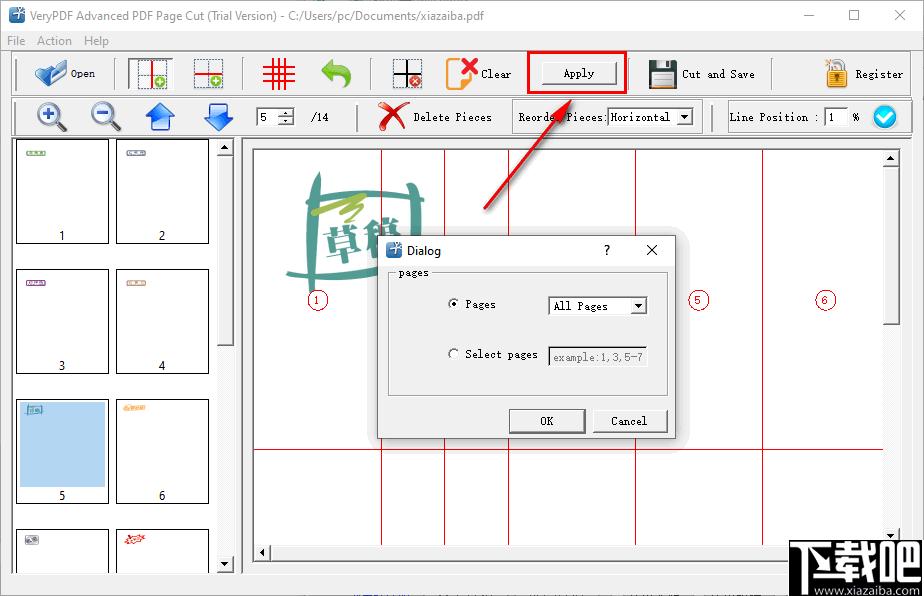This screenshot has width=924, height=596.
Task: Click the page range example field
Action: [x=598, y=357]
